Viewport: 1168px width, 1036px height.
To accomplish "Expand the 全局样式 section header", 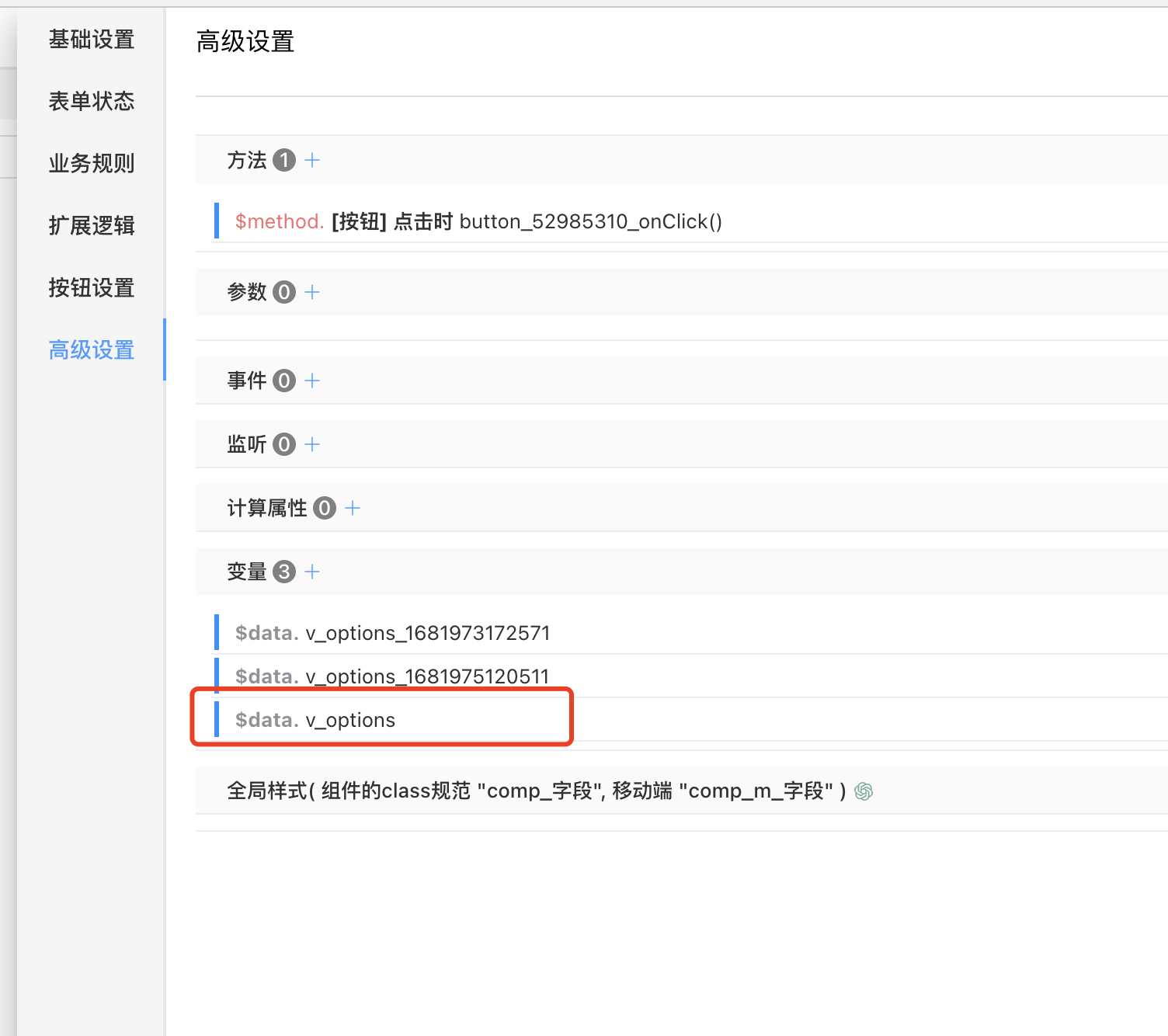I will click(536, 791).
